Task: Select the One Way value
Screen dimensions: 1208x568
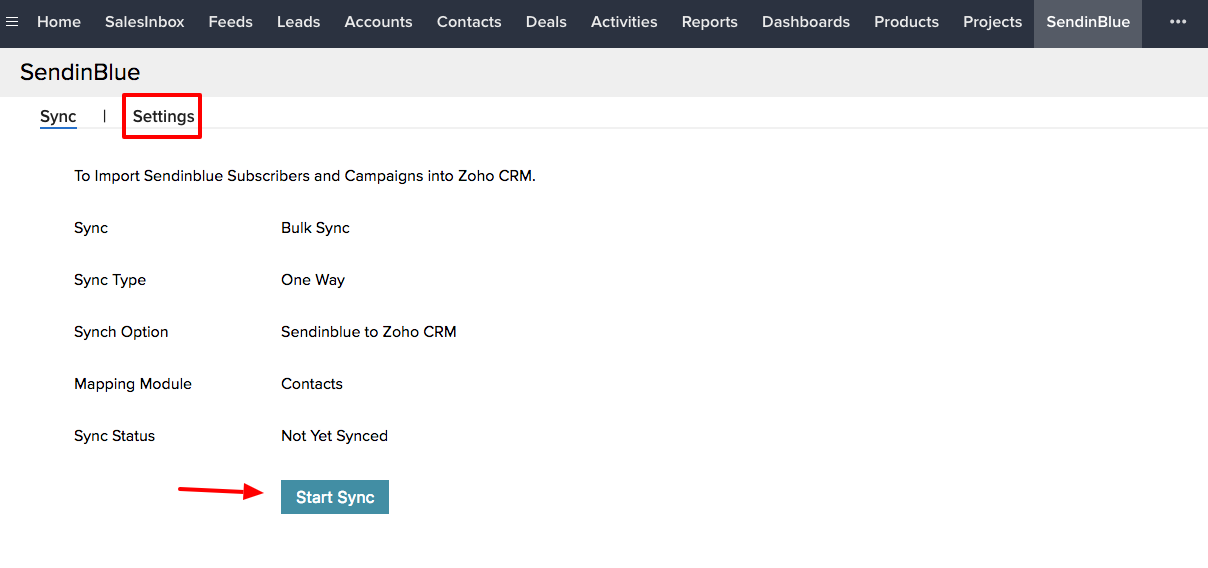Action: [x=313, y=280]
